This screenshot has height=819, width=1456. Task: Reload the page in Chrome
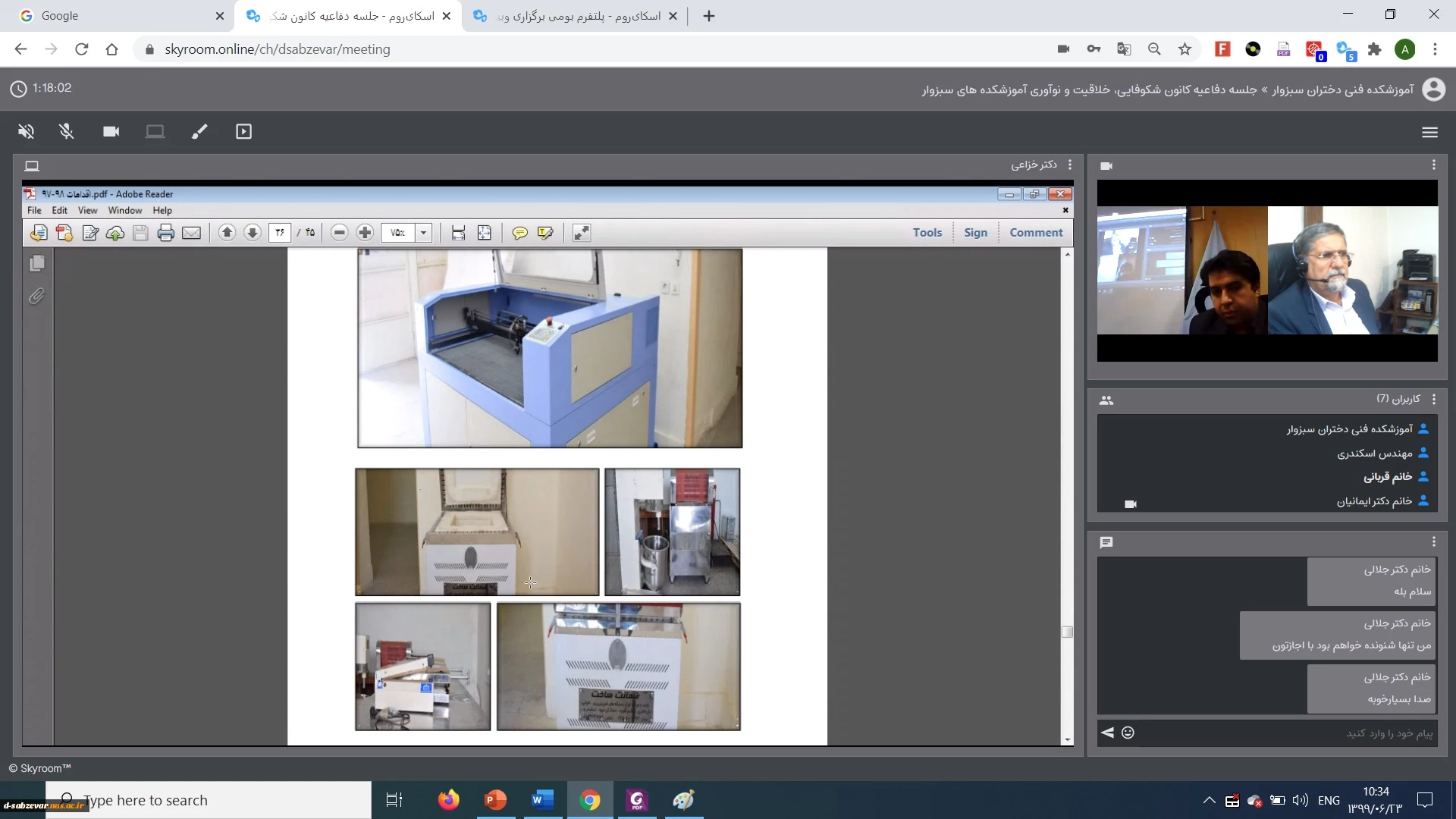[82, 49]
